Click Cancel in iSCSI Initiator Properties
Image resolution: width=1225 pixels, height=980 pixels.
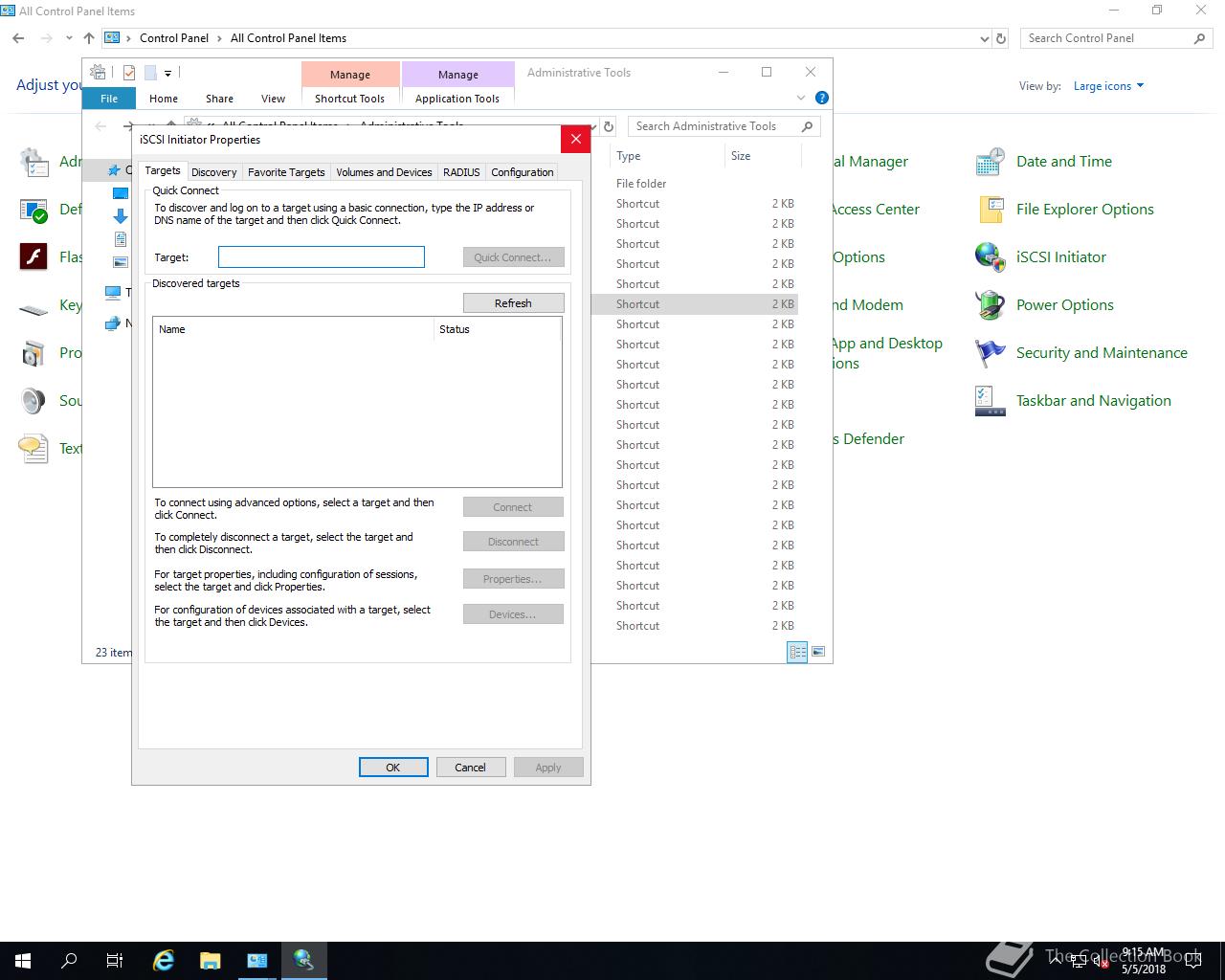click(x=470, y=768)
